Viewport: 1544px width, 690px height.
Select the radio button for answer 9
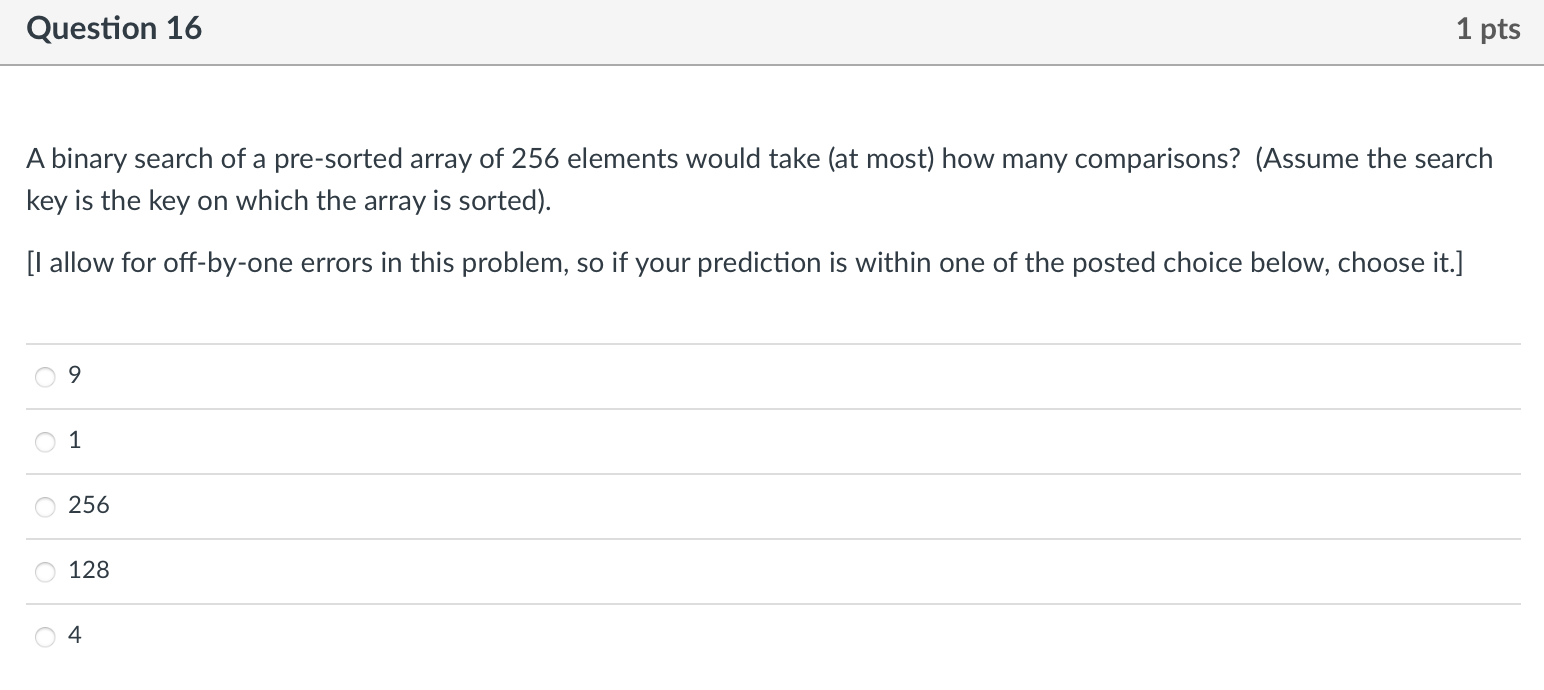point(44,377)
